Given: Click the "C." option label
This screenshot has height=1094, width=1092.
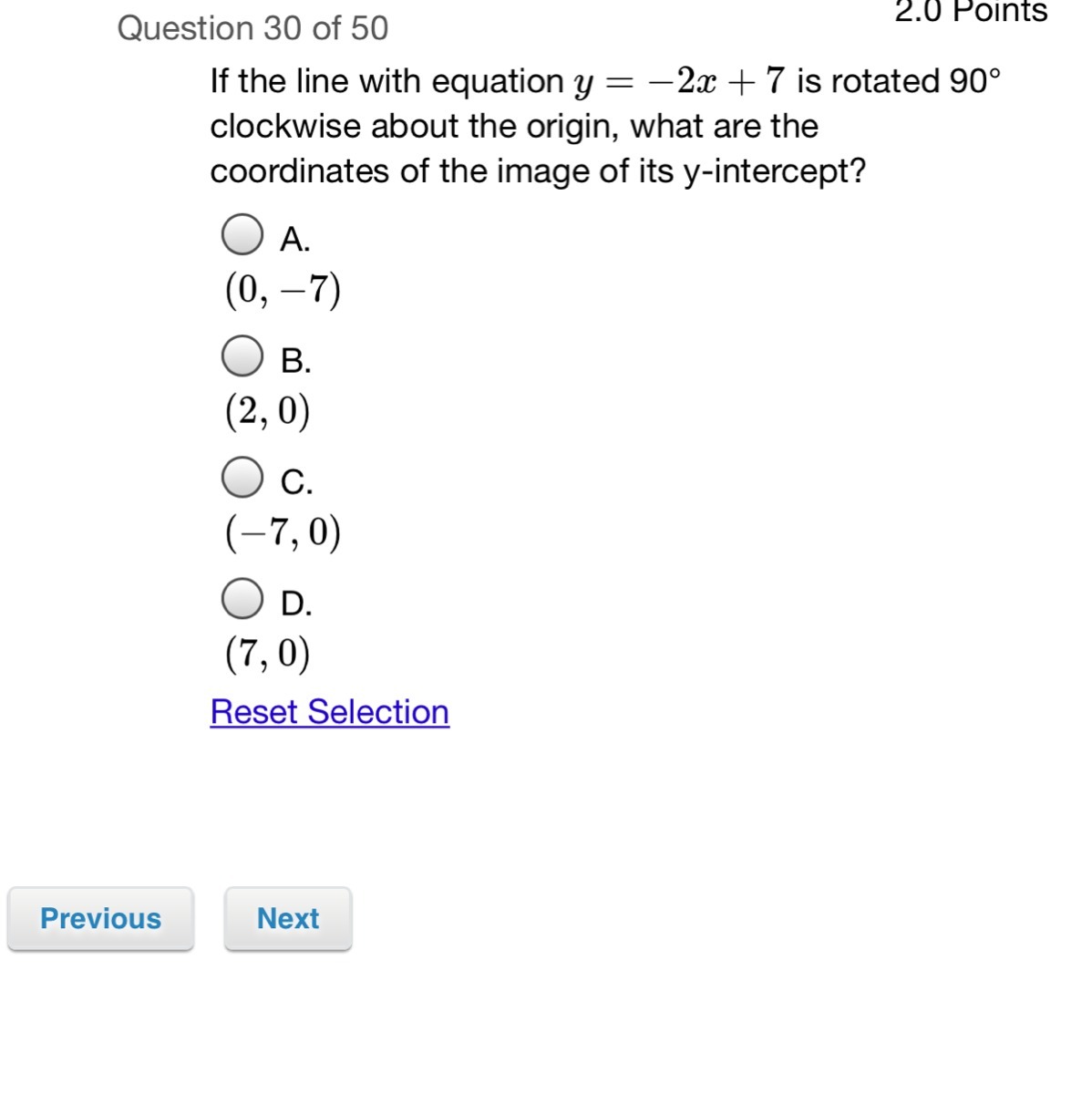Looking at the screenshot, I should (x=296, y=481).
